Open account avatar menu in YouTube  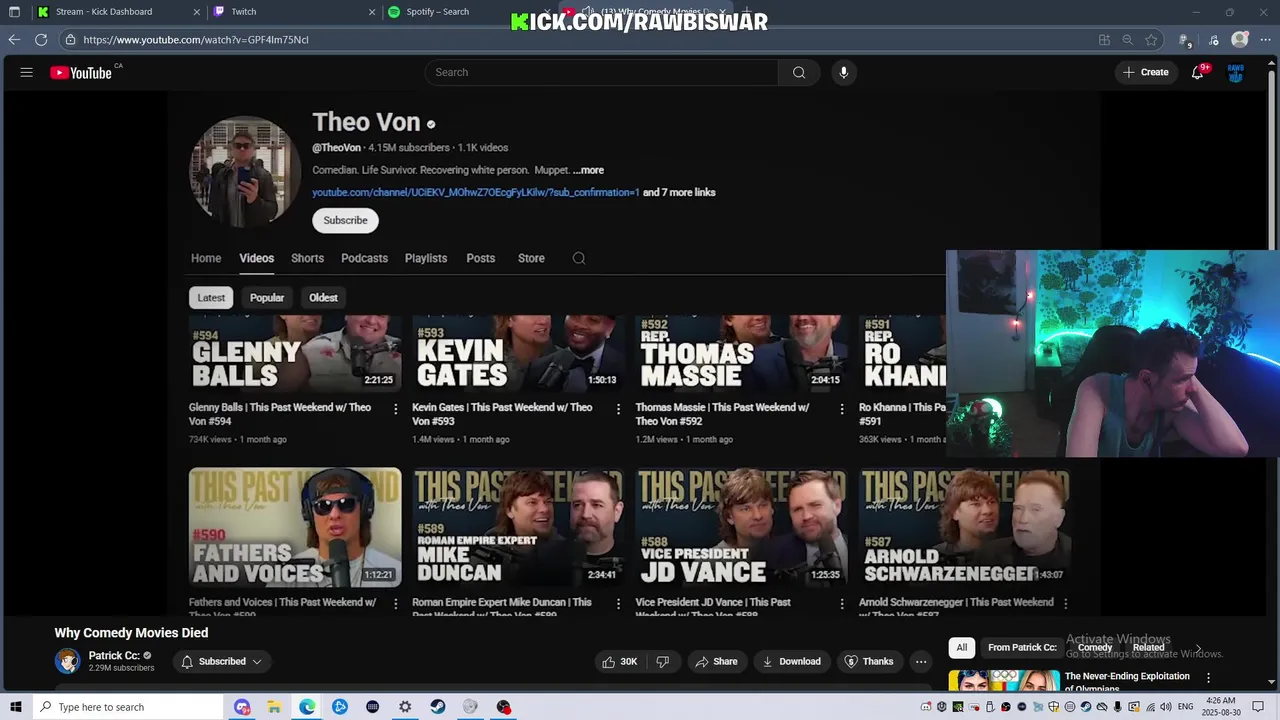point(1236,72)
